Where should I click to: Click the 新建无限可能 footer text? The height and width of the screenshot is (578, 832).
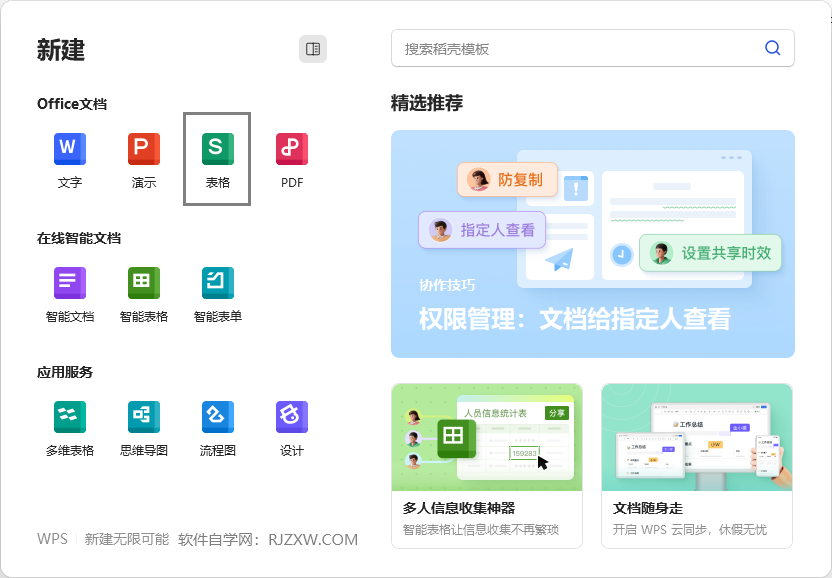127,539
